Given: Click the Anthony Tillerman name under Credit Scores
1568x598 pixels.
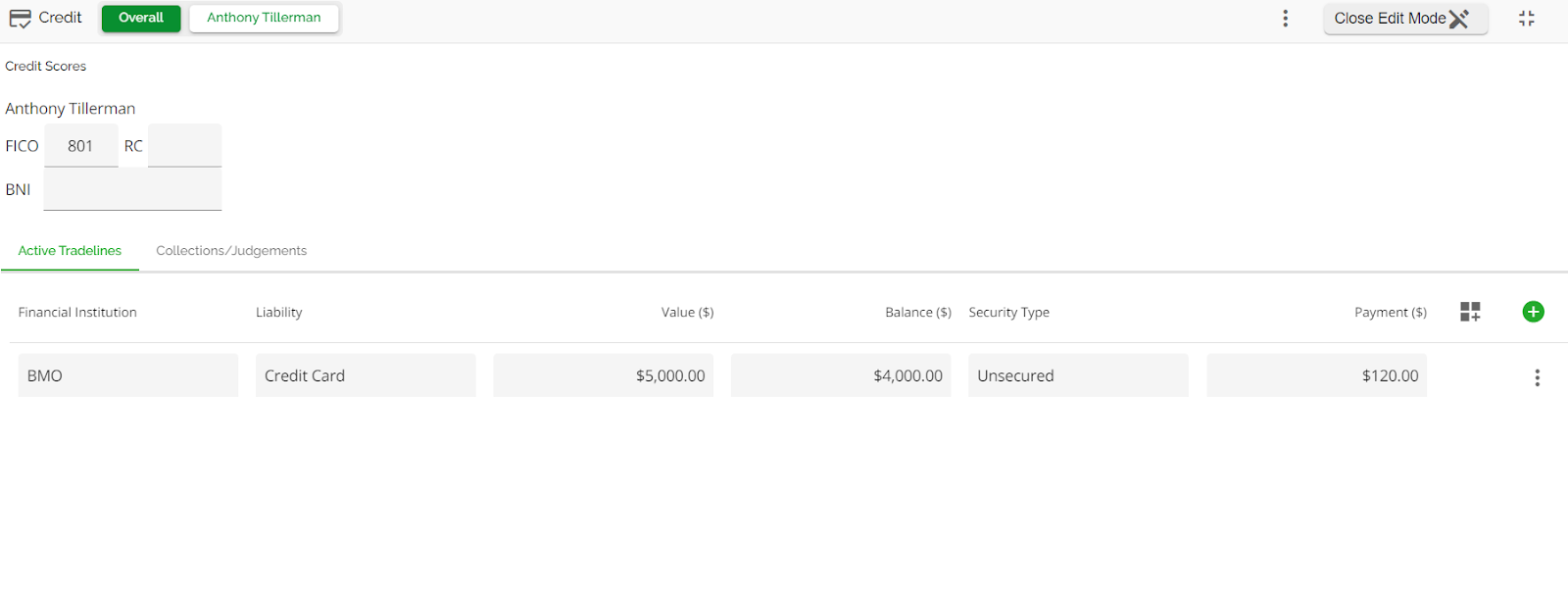Looking at the screenshot, I should point(71,108).
